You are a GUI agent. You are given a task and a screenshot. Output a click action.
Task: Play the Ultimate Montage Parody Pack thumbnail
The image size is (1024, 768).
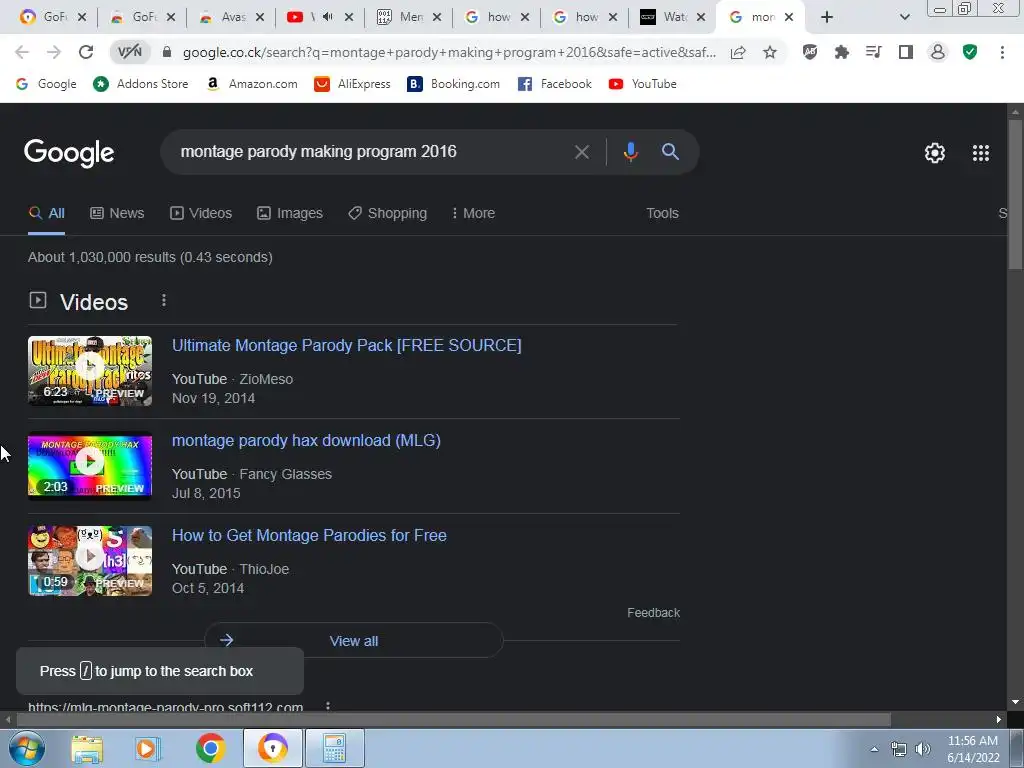point(90,371)
